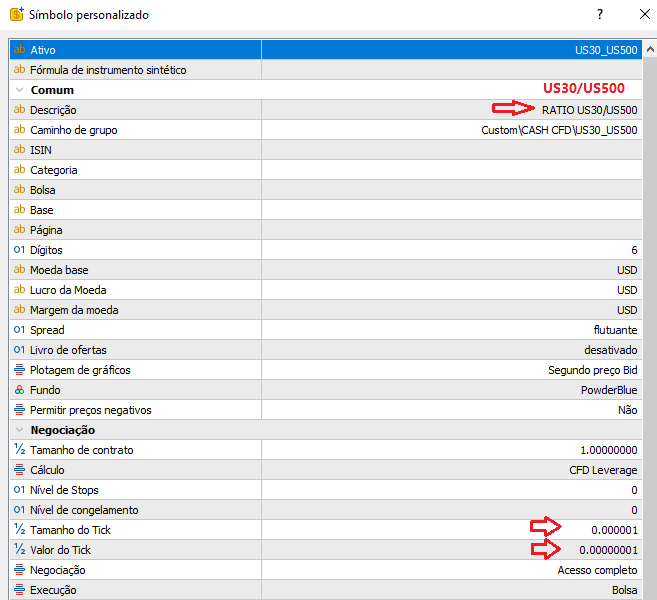
Task: Edit the Nível de Stops value 0
Action: pos(634,490)
